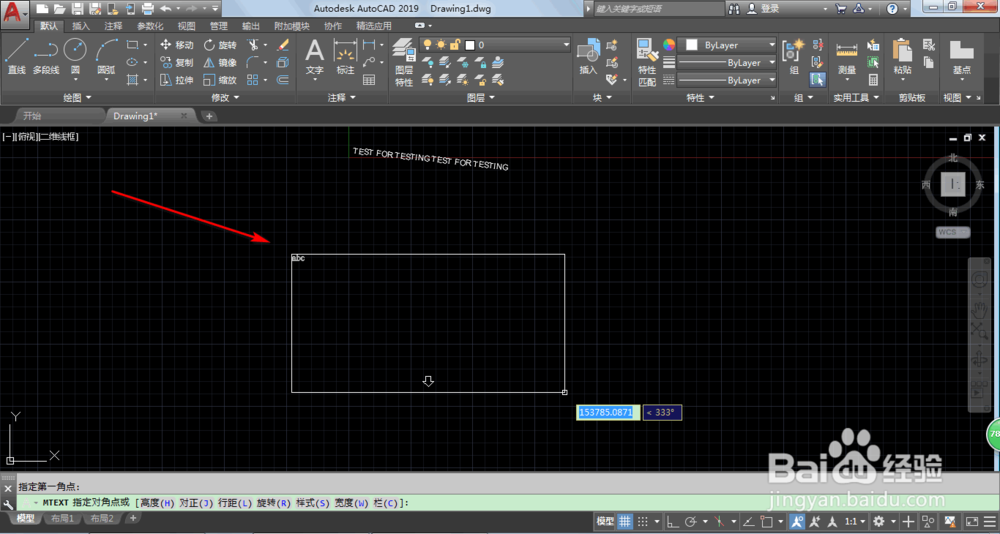Choose the Move (移动) command
The width and height of the screenshot is (1000, 534).
click(177, 45)
